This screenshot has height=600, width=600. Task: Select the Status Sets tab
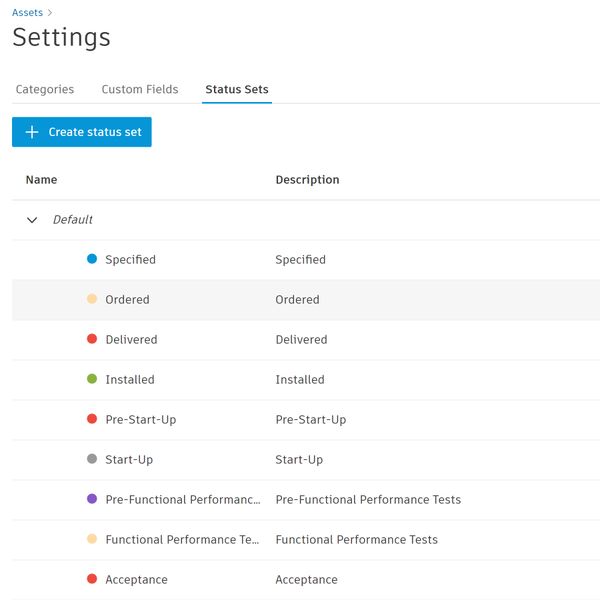(x=237, y=89)
